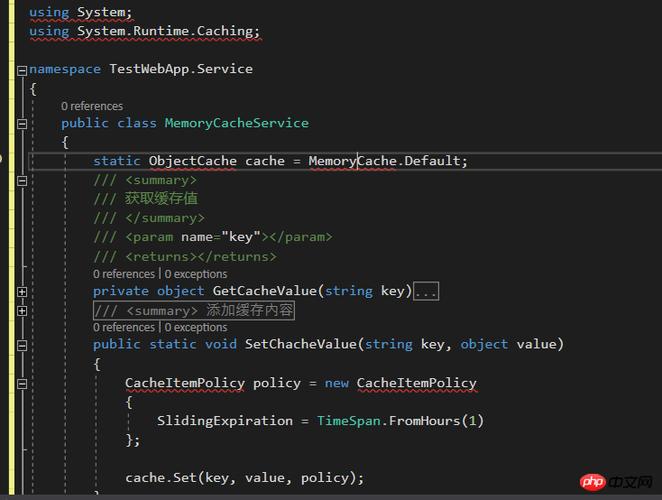Click 'GetCacheValue' method name

click(265, 291)
